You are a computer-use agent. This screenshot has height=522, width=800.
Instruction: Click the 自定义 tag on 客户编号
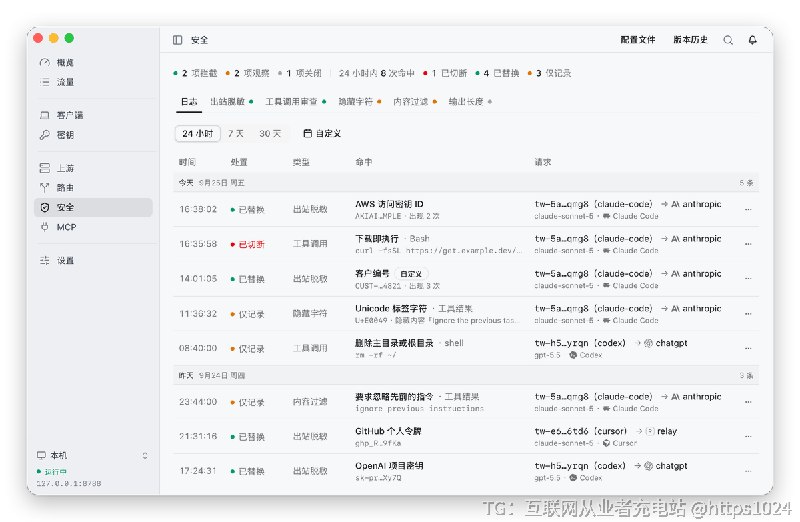411,274
